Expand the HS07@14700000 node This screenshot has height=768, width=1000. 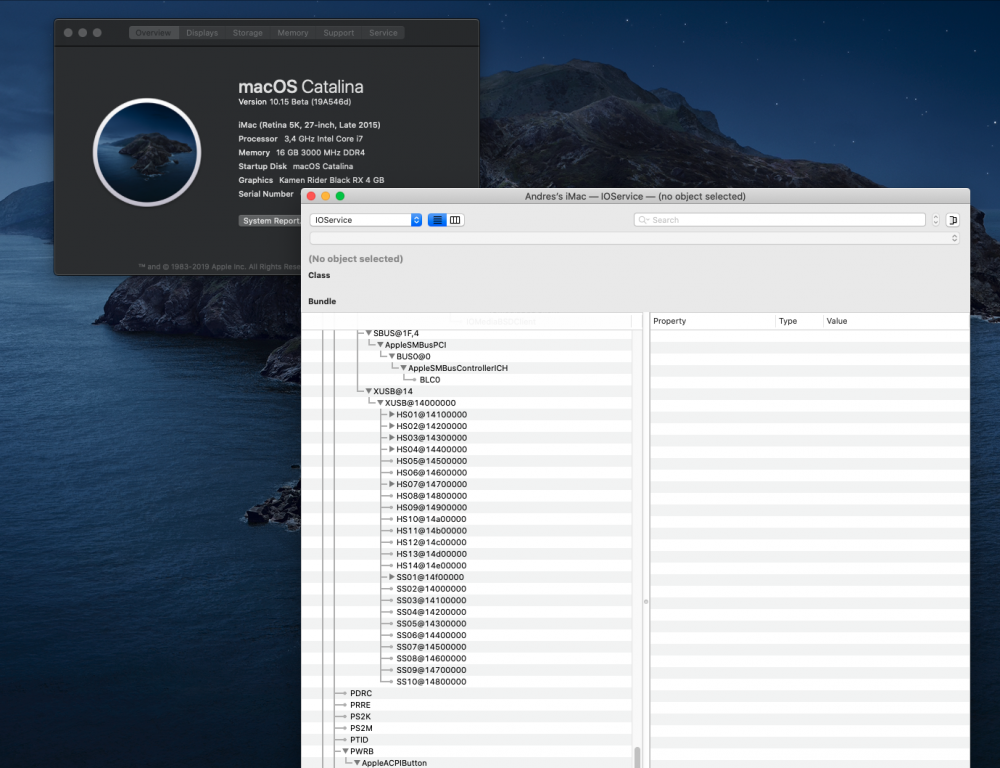pos(392,484)
